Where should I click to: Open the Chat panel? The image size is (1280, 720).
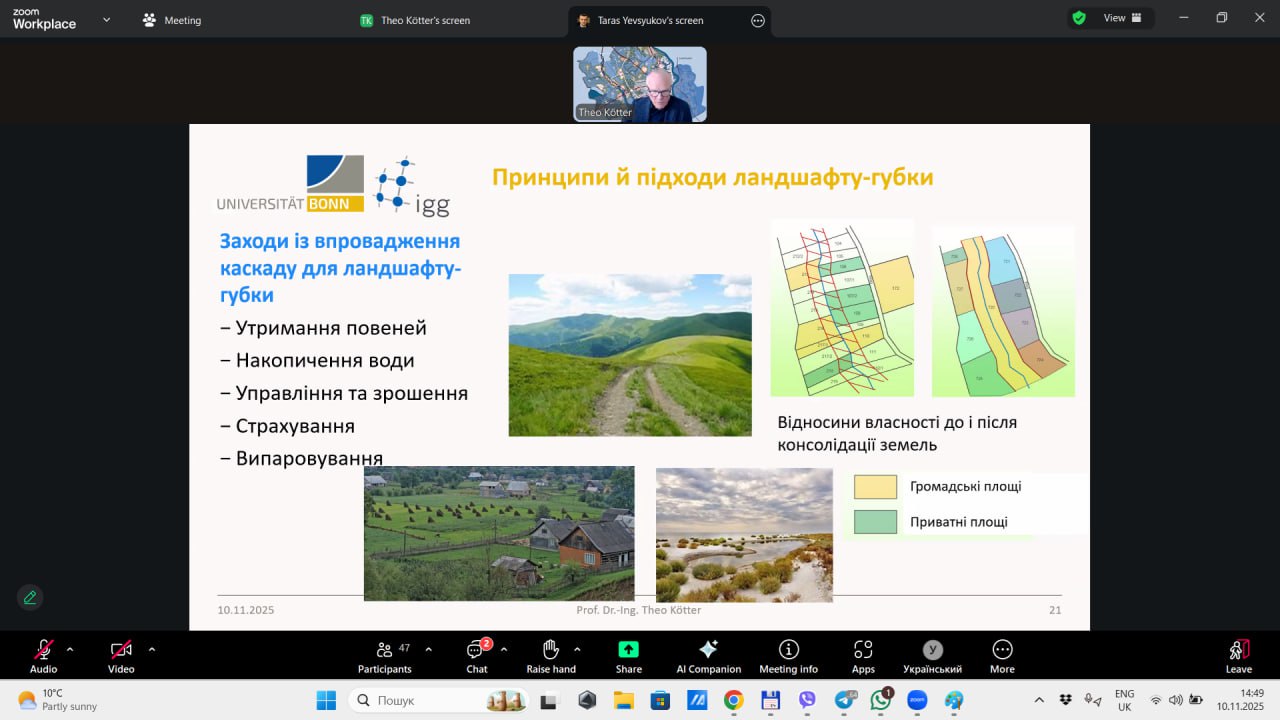point(477,655)
